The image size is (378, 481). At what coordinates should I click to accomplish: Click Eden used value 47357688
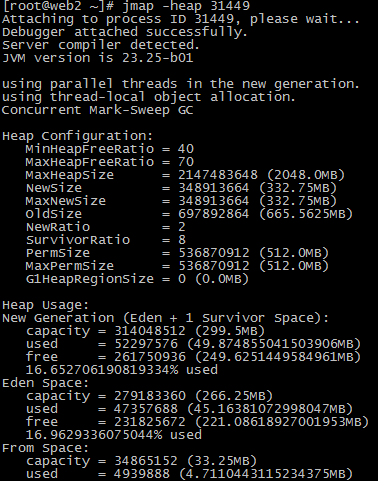click(x=146, y=409)
